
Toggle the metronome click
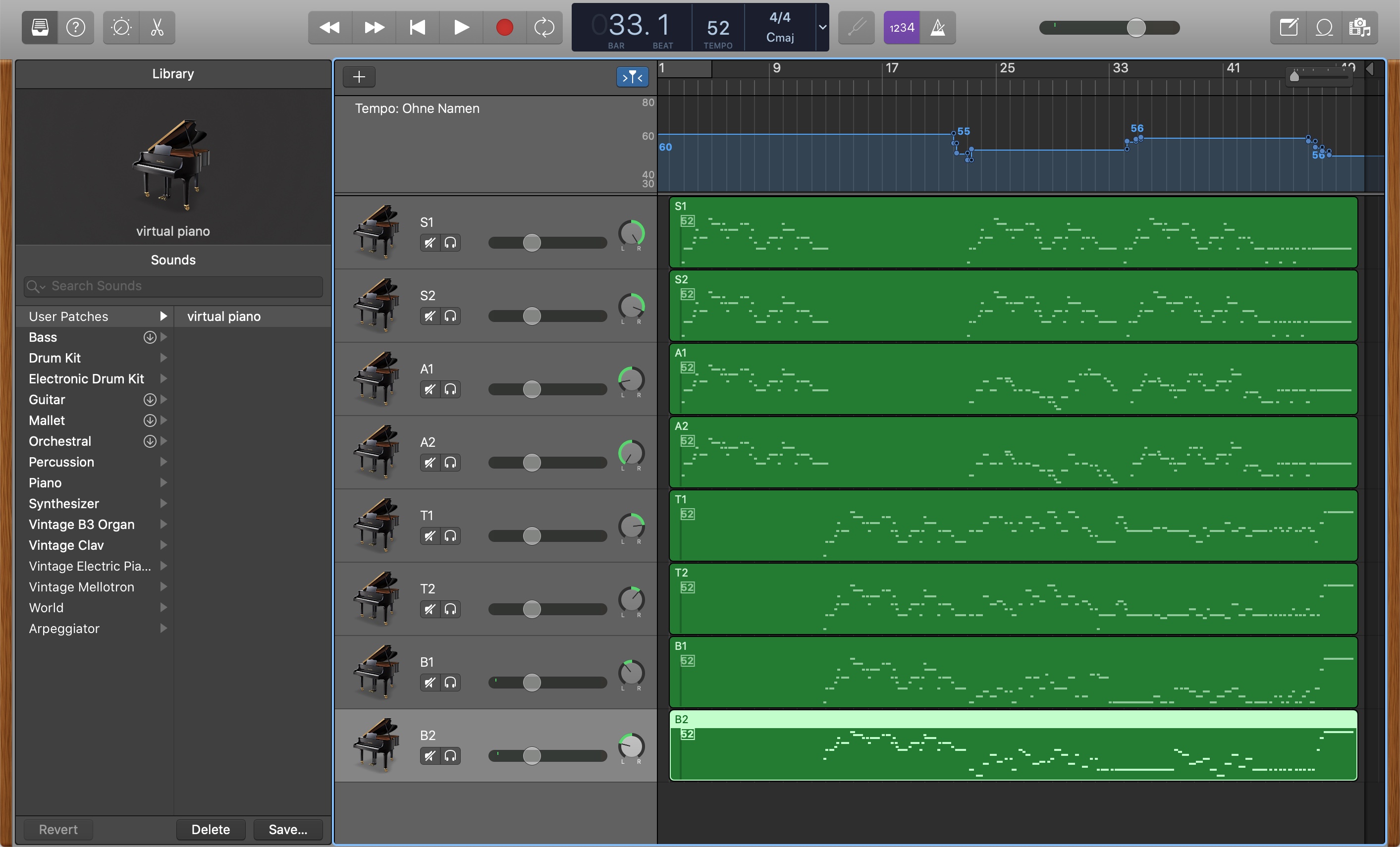[937, 27]
